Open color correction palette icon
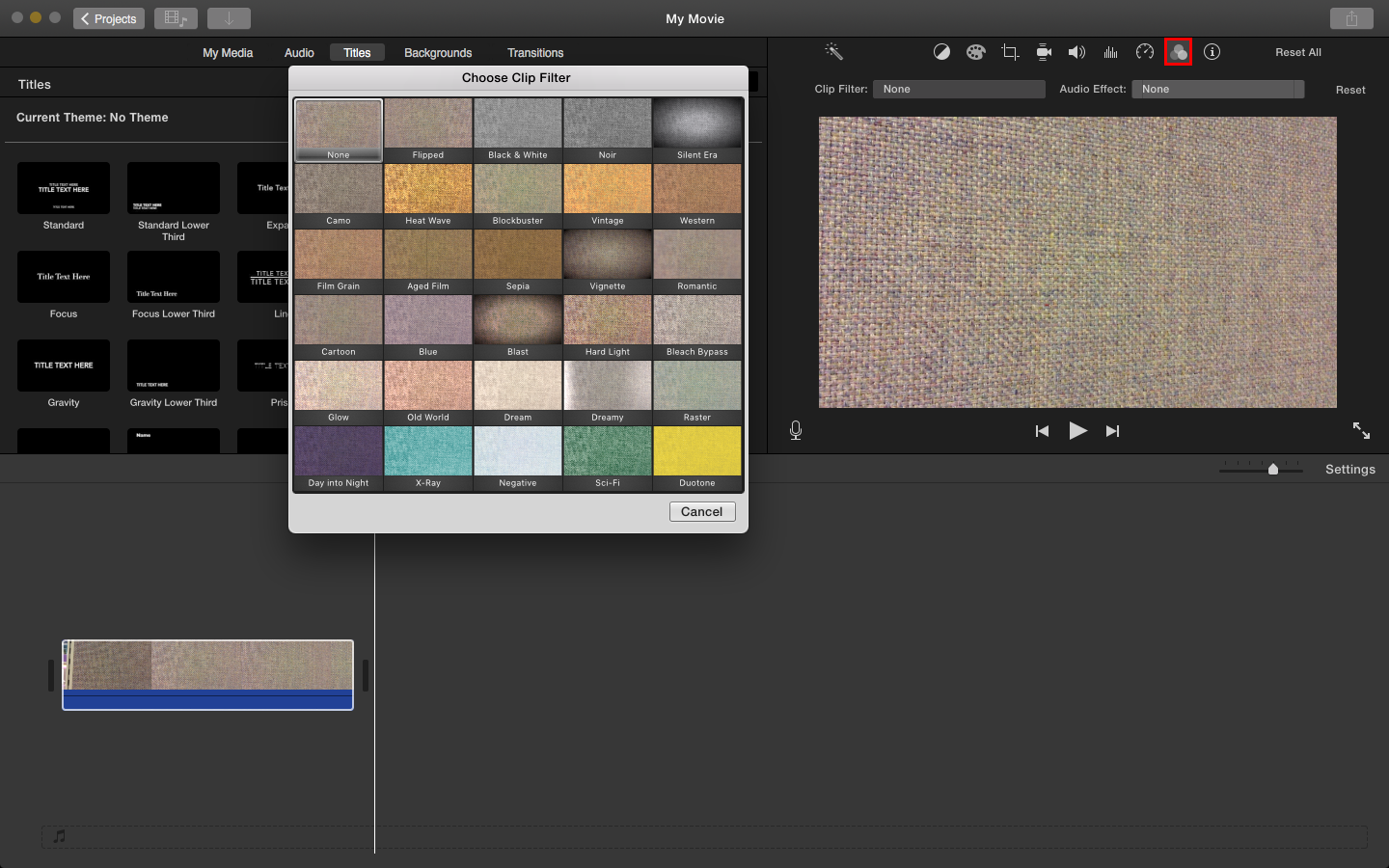 [x=976, y=52]
